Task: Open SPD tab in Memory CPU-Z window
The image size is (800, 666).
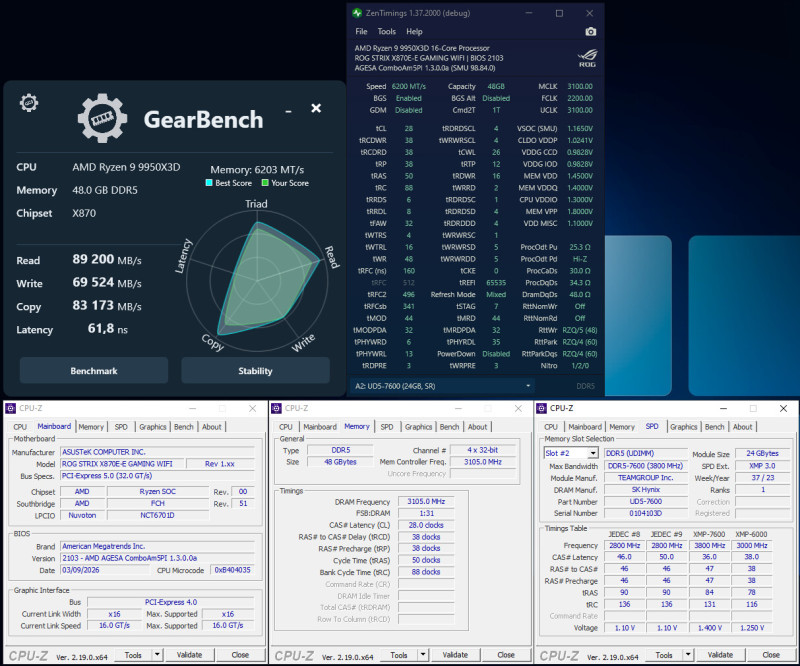Action: click(387, 427)
